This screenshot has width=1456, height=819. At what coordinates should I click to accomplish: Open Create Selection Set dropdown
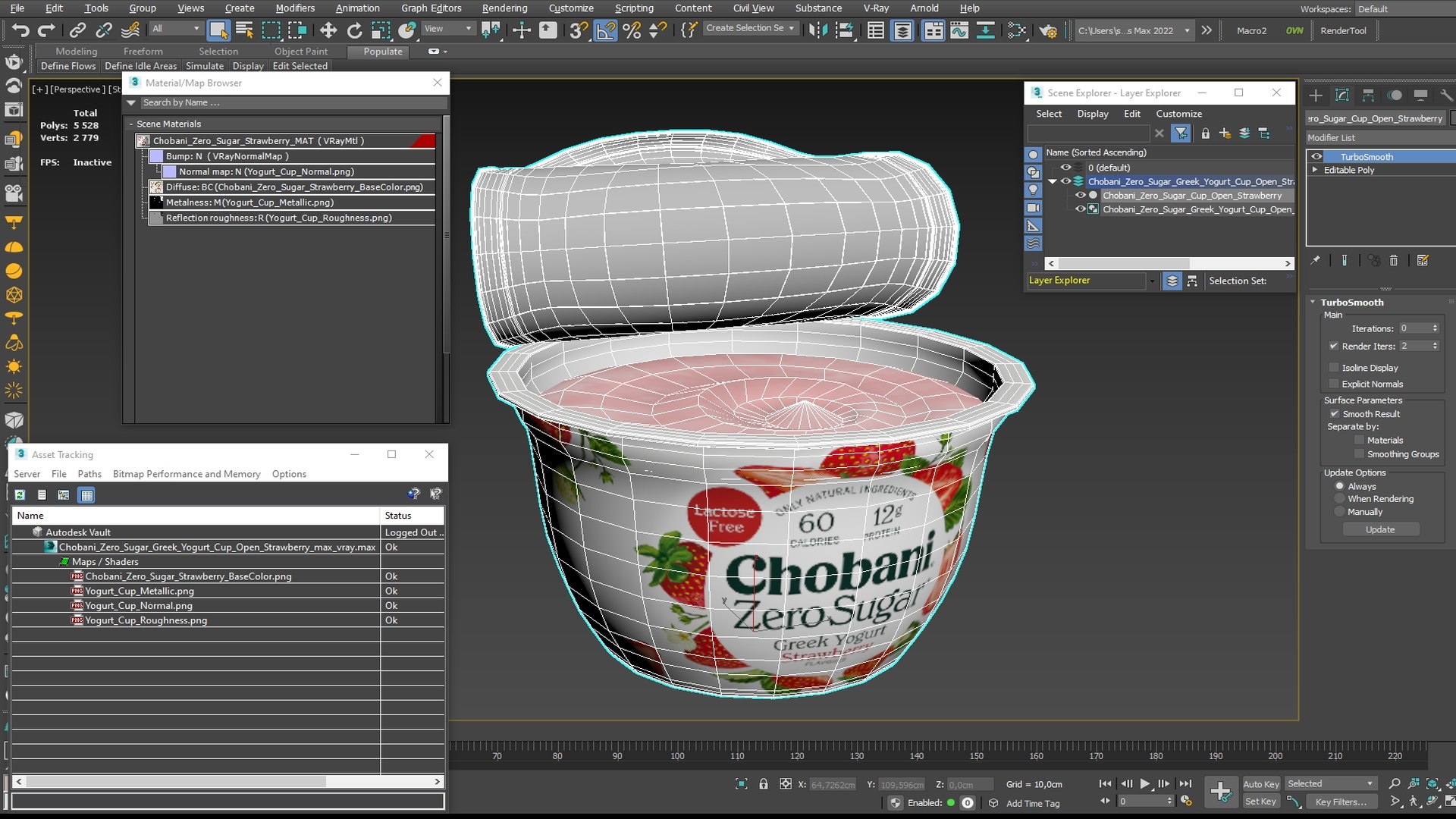(x=751, y=28)
